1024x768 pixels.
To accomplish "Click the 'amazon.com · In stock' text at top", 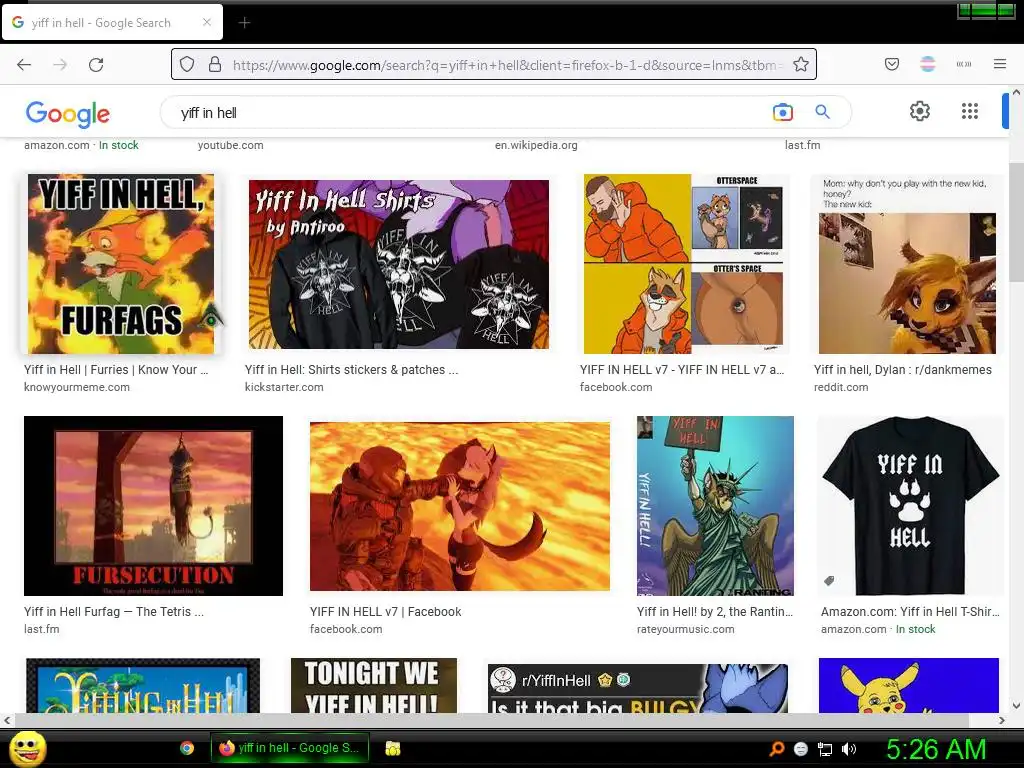I will (x=82, y=145).
